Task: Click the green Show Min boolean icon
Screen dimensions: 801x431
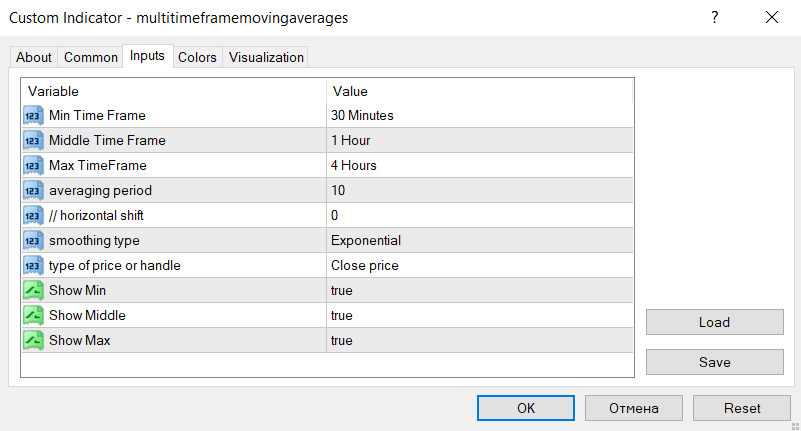Action: (x=33, y=291)
